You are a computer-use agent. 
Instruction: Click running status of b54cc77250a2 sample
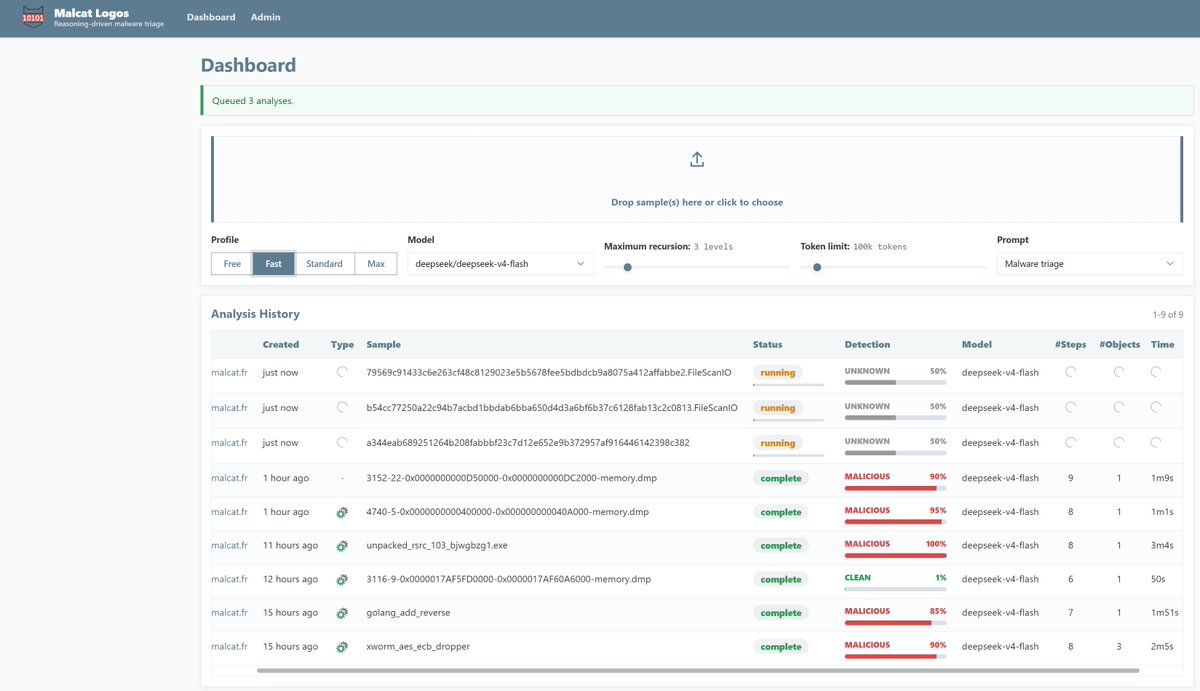778,408
